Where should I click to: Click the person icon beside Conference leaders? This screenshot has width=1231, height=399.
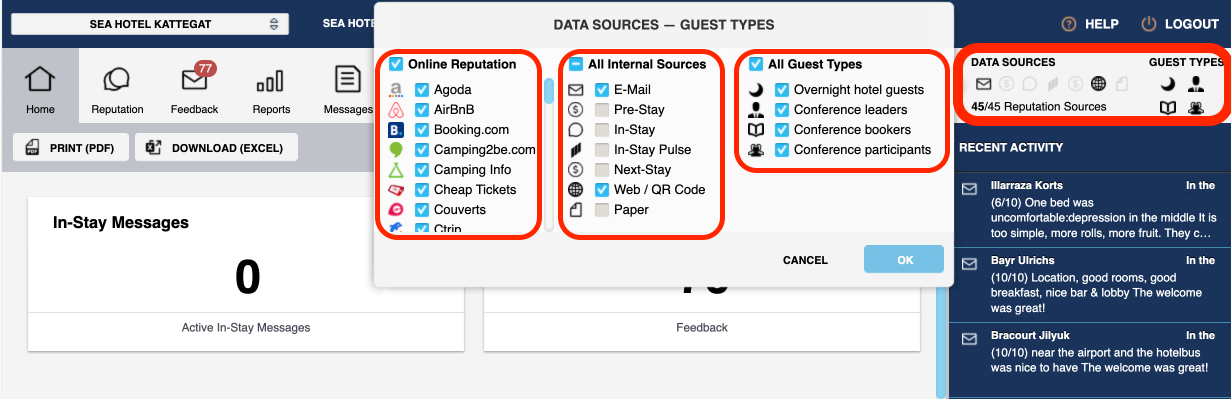pyautogui.click(x=756, y=110)
